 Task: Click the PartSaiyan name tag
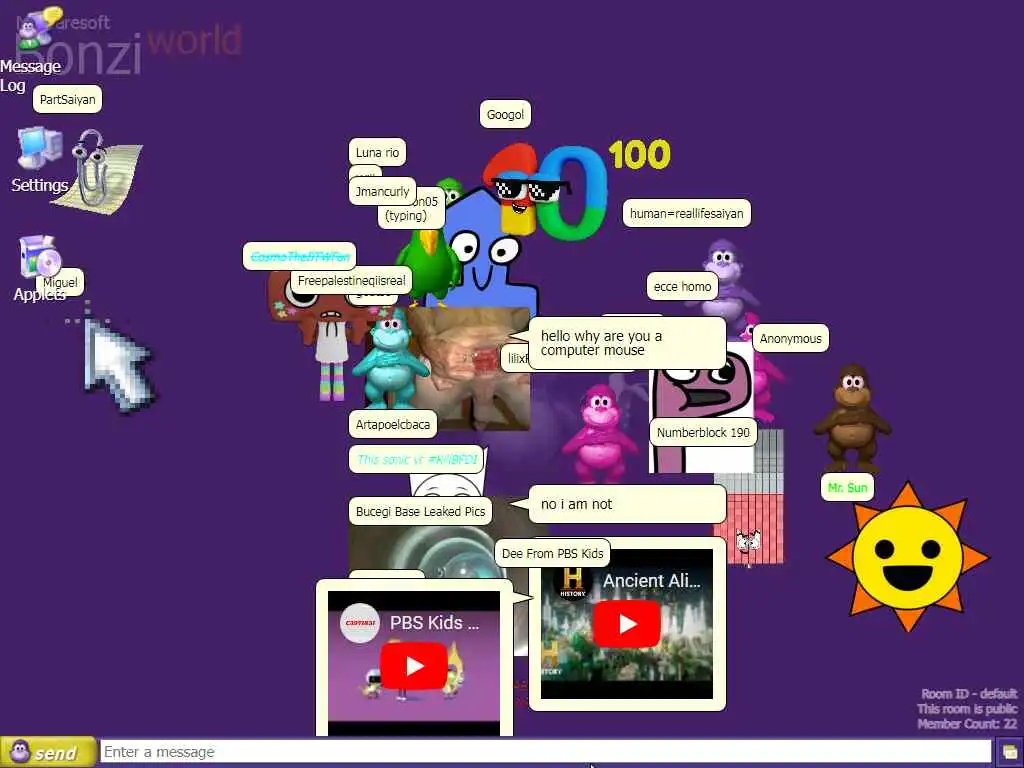(67, 99)
